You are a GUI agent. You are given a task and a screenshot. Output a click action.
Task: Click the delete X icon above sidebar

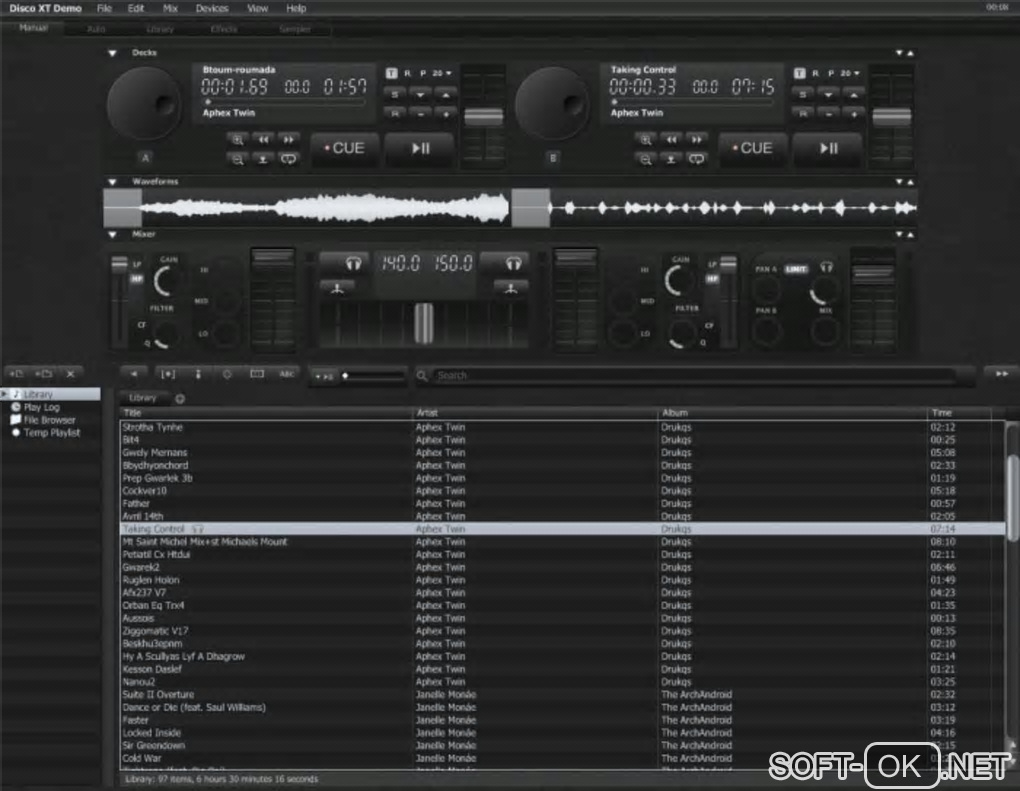point(70,374)
